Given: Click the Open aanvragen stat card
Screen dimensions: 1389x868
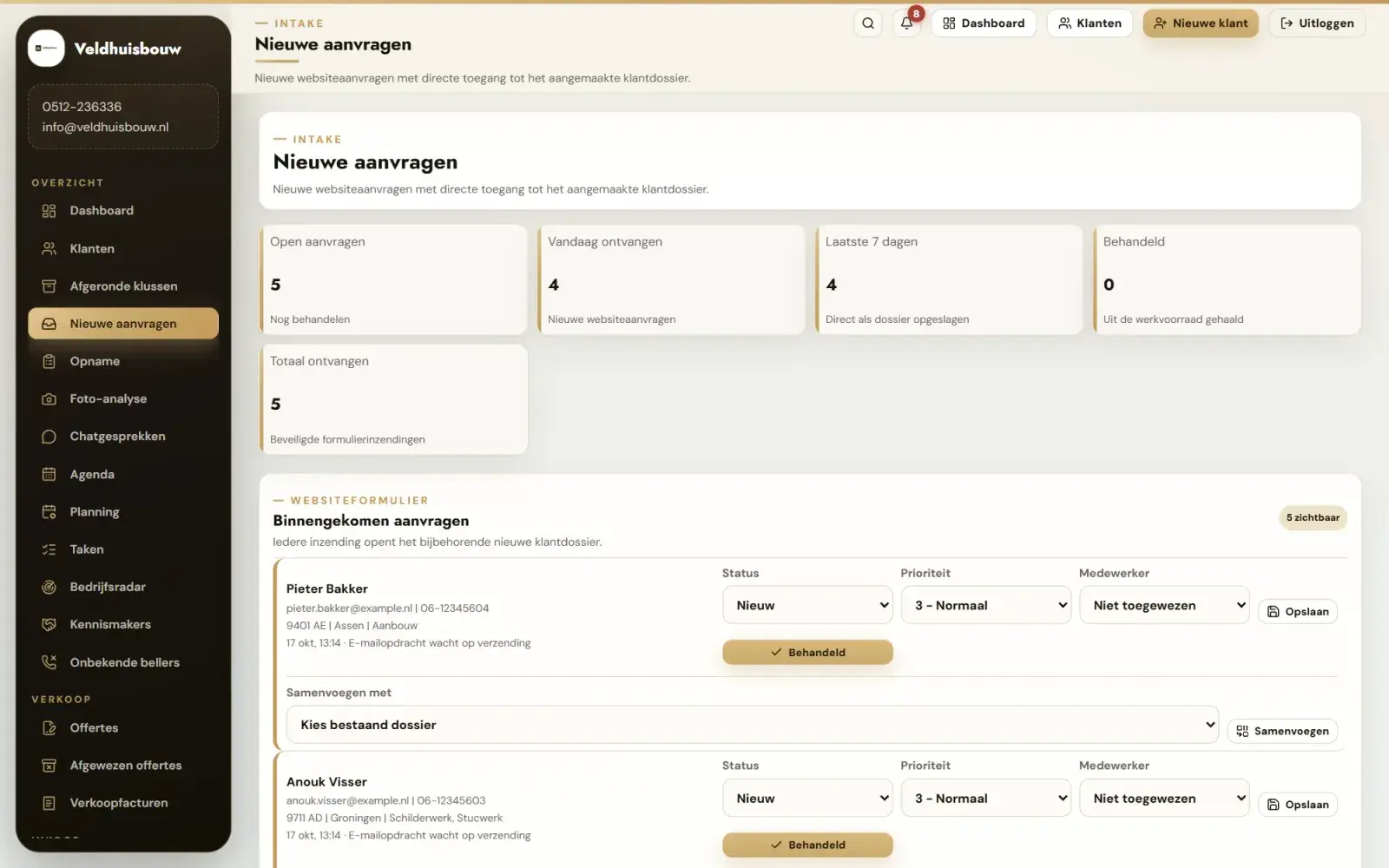Looking at the screenshot, I should coord(393,280).
